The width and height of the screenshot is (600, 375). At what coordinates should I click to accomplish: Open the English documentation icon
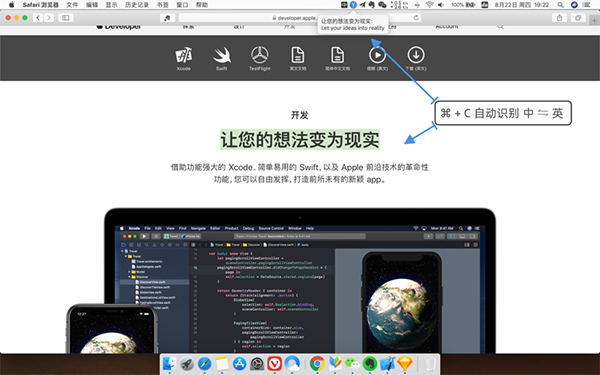pos(298,59)
